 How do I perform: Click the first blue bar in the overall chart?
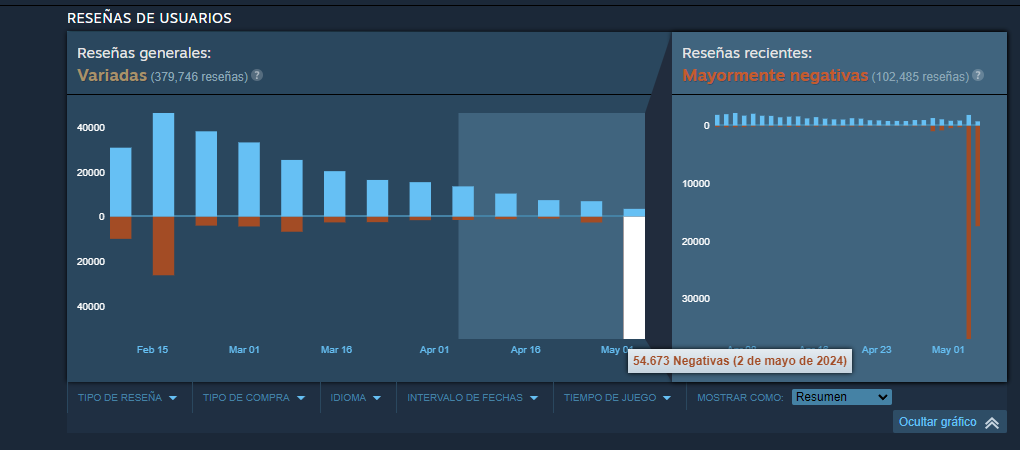pyautogui.click(x=121, y=182)
